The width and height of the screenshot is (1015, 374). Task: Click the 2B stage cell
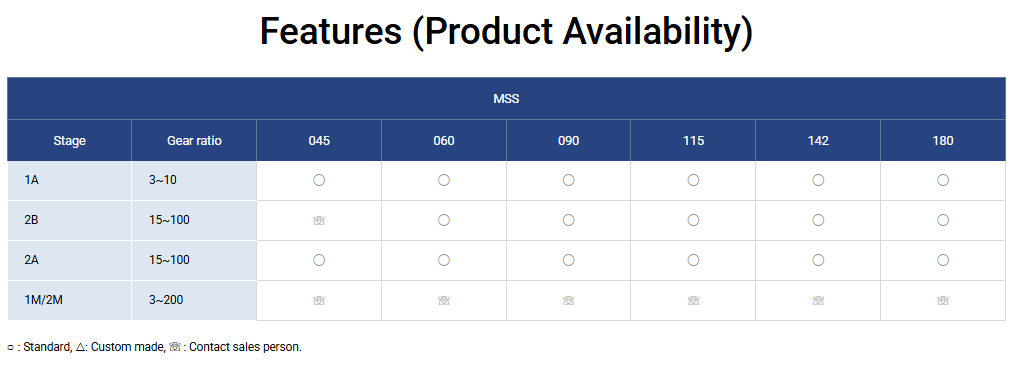69,220
